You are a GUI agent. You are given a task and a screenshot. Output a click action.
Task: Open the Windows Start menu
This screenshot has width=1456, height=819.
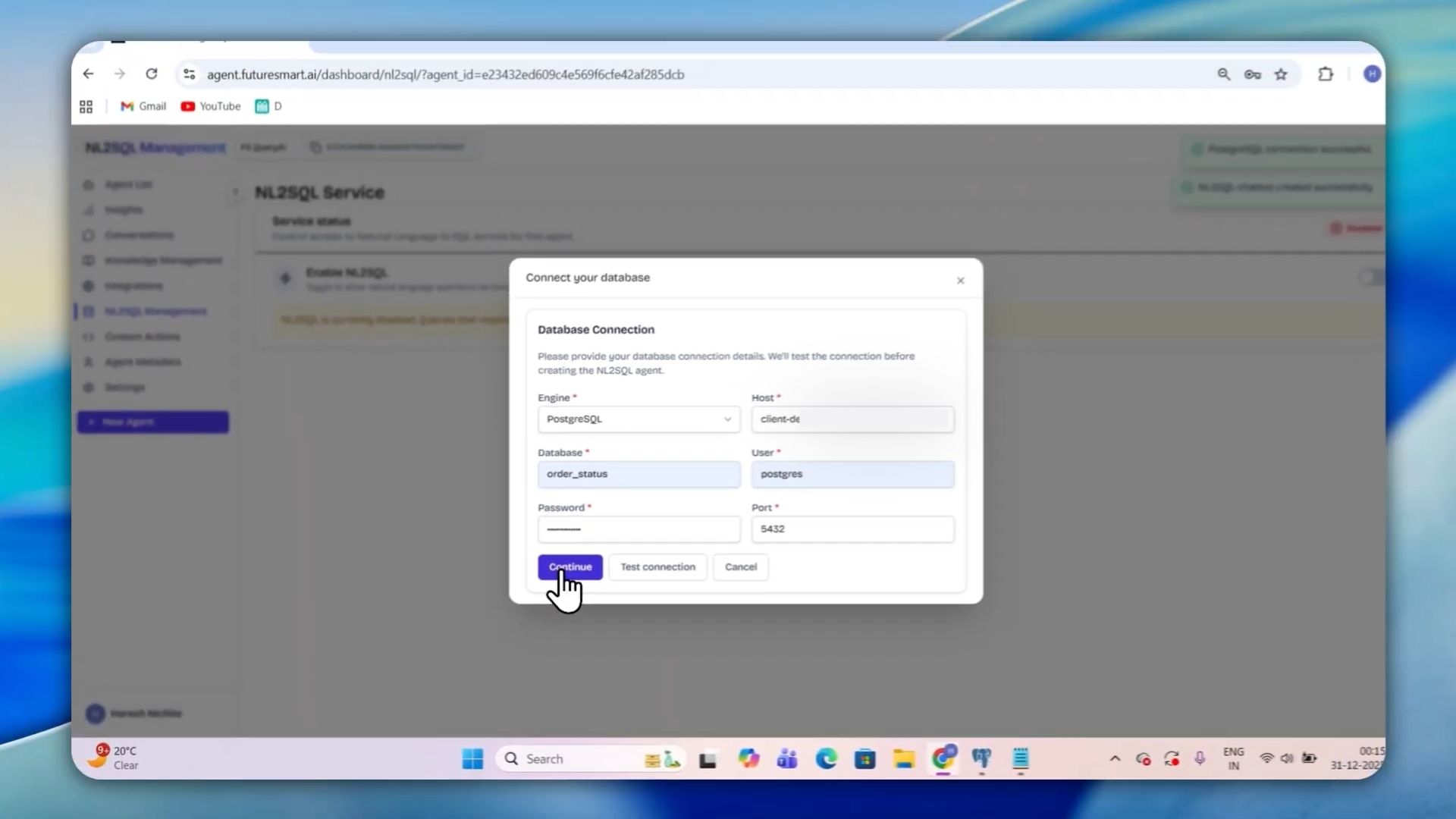(x=472, y=758)
